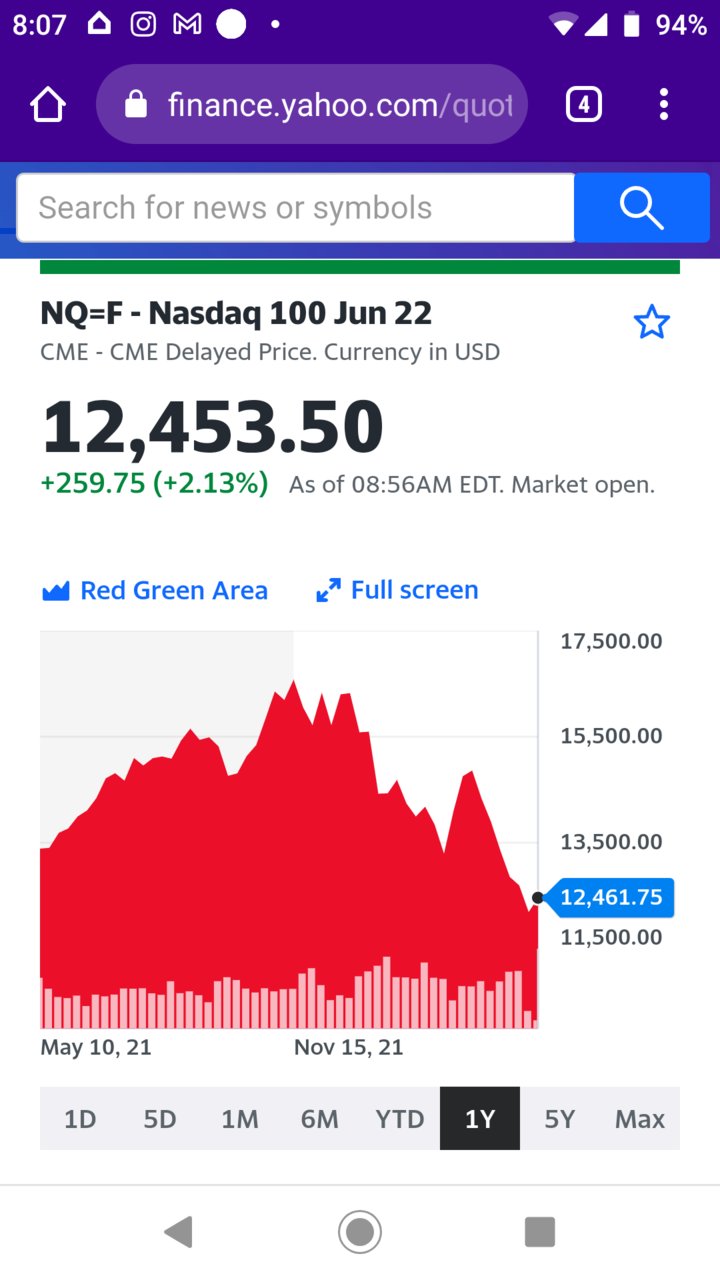
Task: Tap the Android back navigation button
Action: pos(178,1232)
